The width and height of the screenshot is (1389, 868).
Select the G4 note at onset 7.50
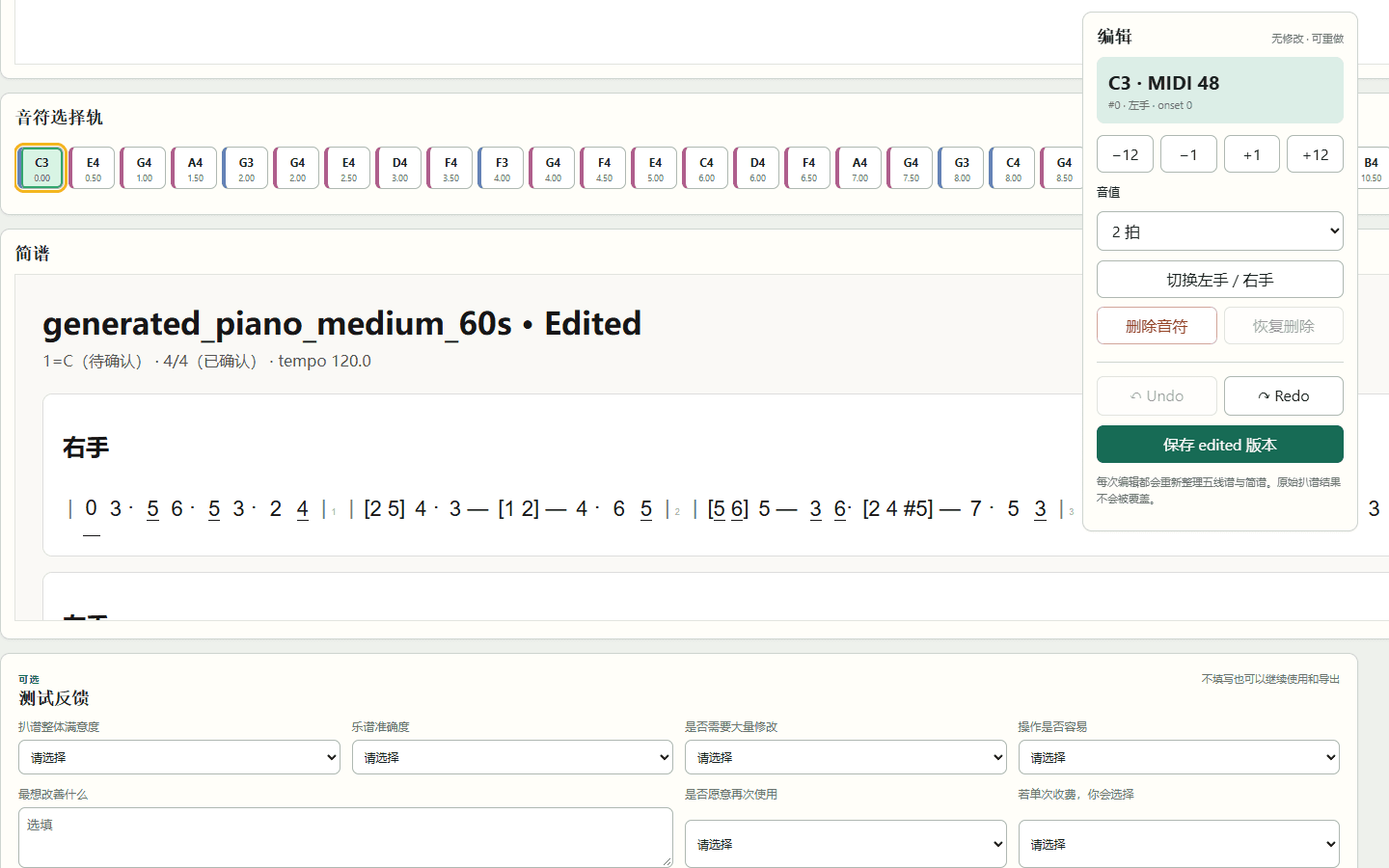[911, 168]
